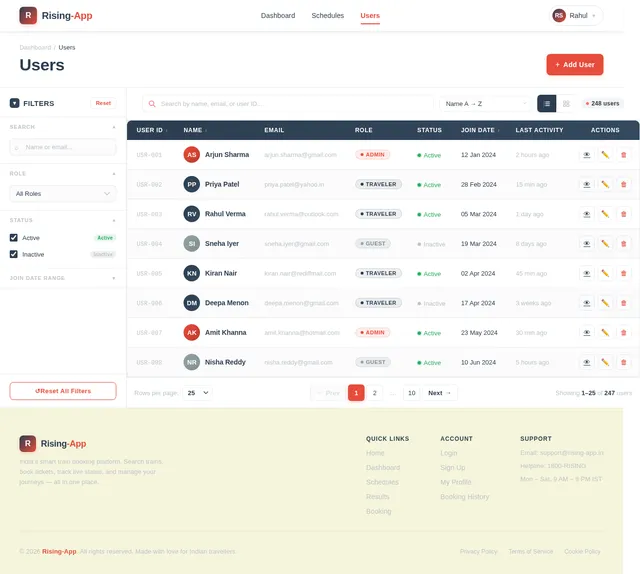Open footer Terms of Service link
The width and height of the screenshot is (640, 574).
531,552
